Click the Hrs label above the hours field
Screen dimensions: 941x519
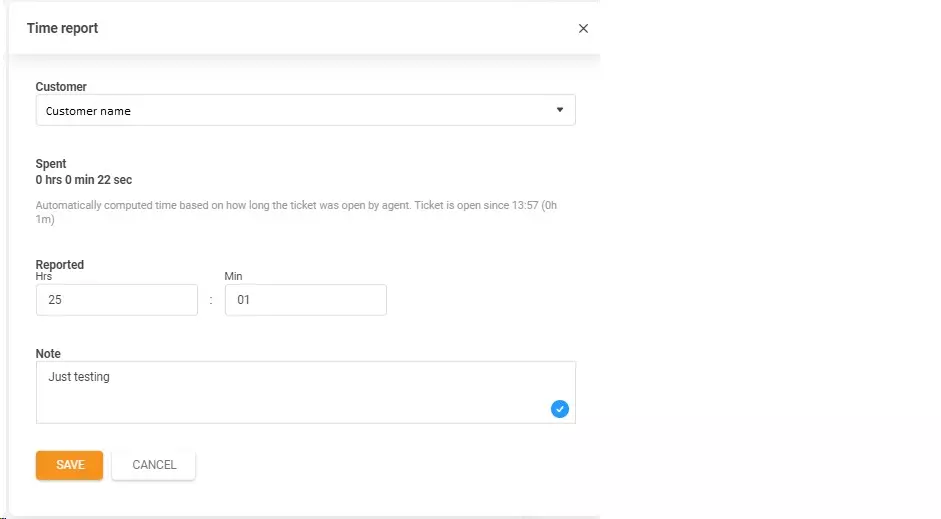44,277
